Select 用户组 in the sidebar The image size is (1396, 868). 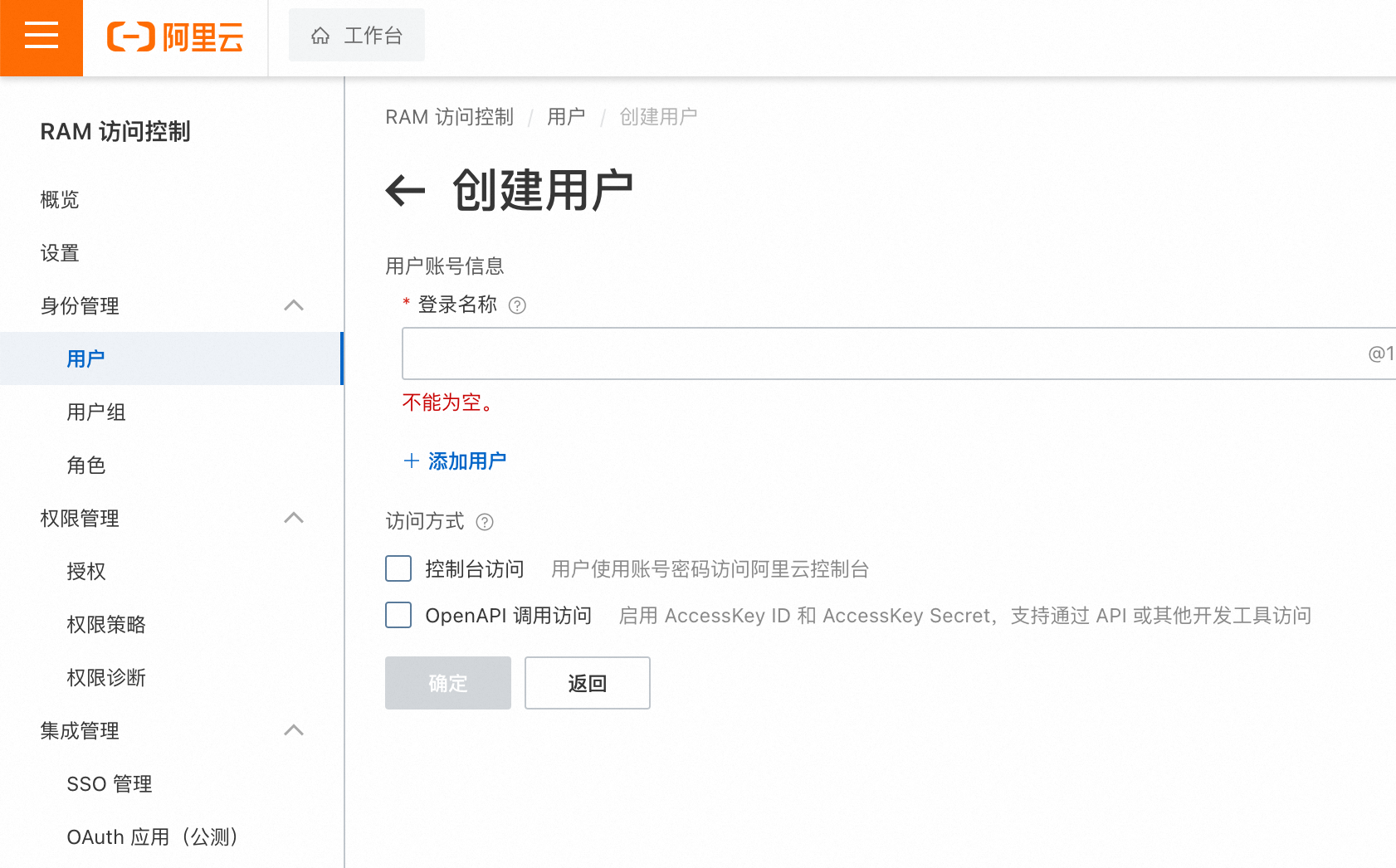[x=95, y=412]
